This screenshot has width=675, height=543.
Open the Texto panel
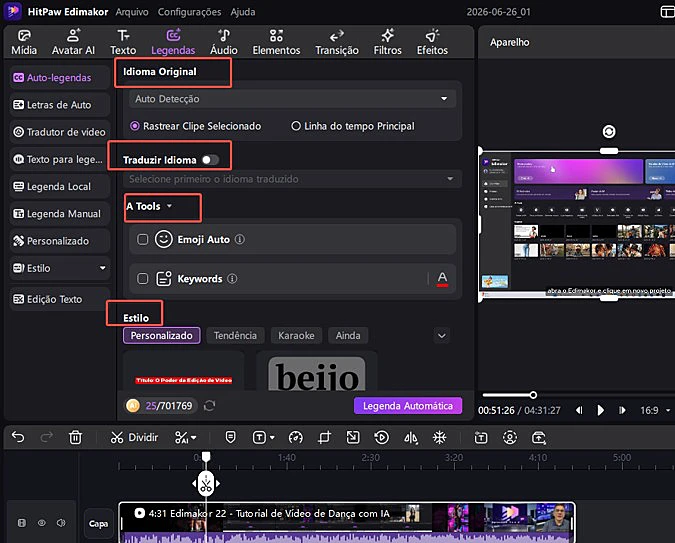pos(123,42)
